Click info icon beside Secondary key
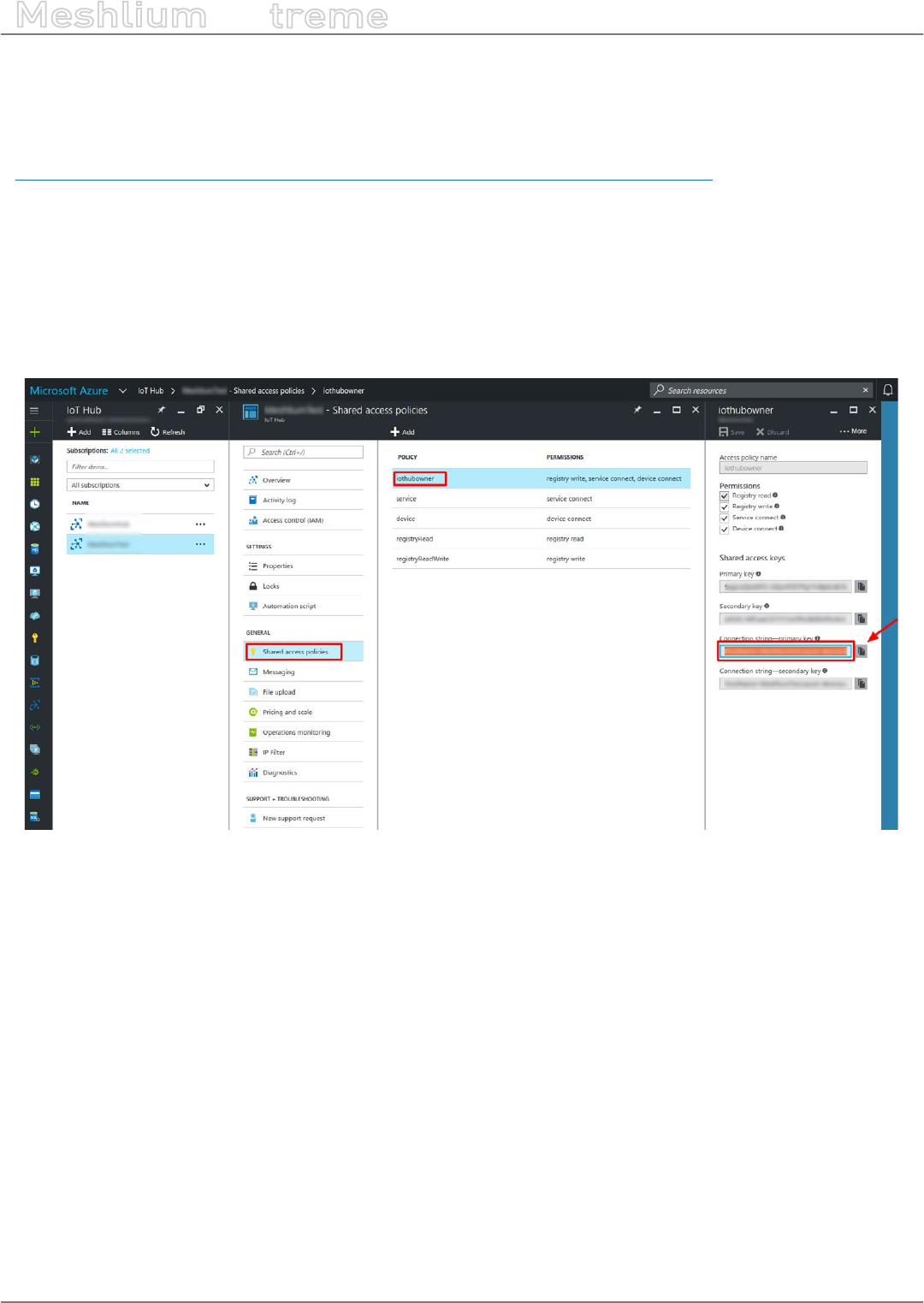924x1303 pixels. 767,606
